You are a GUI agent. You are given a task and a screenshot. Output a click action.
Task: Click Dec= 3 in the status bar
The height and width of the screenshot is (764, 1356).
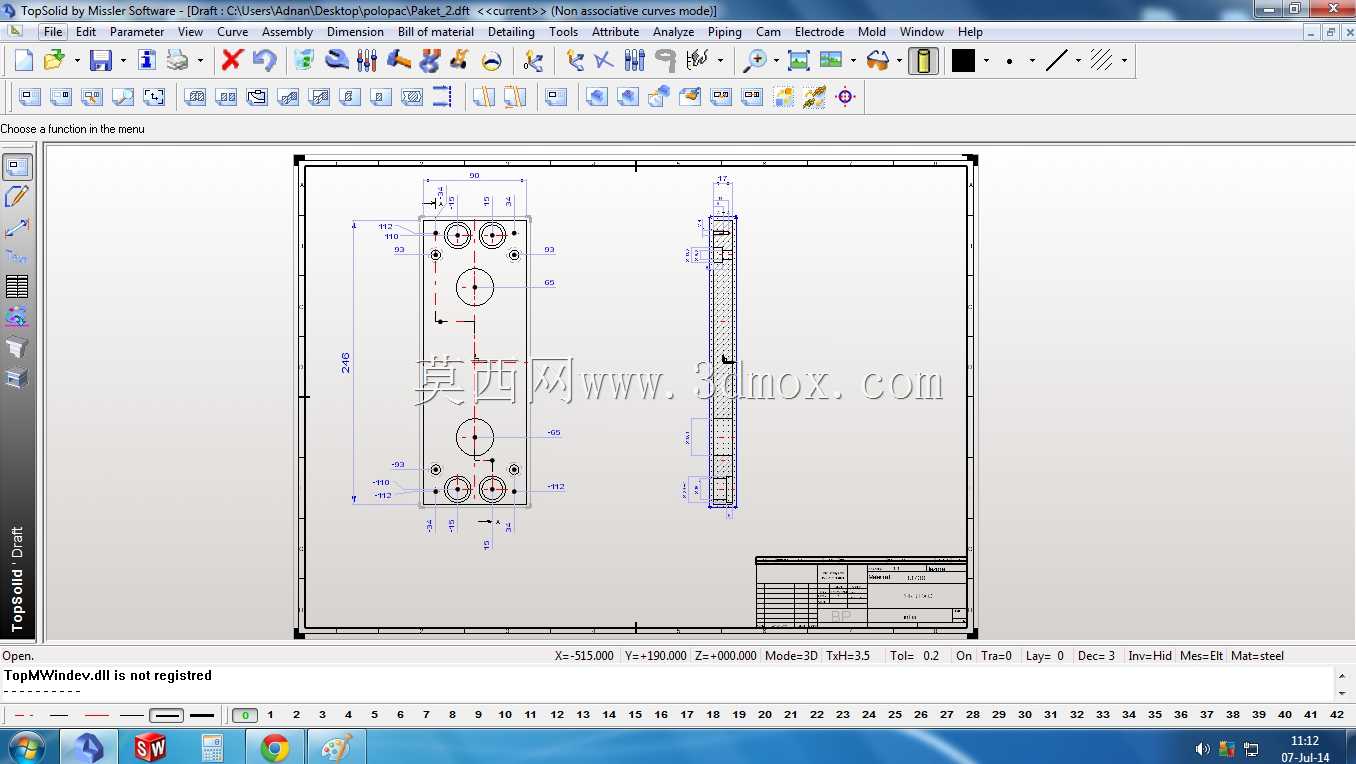click(x=1097, y=656)
